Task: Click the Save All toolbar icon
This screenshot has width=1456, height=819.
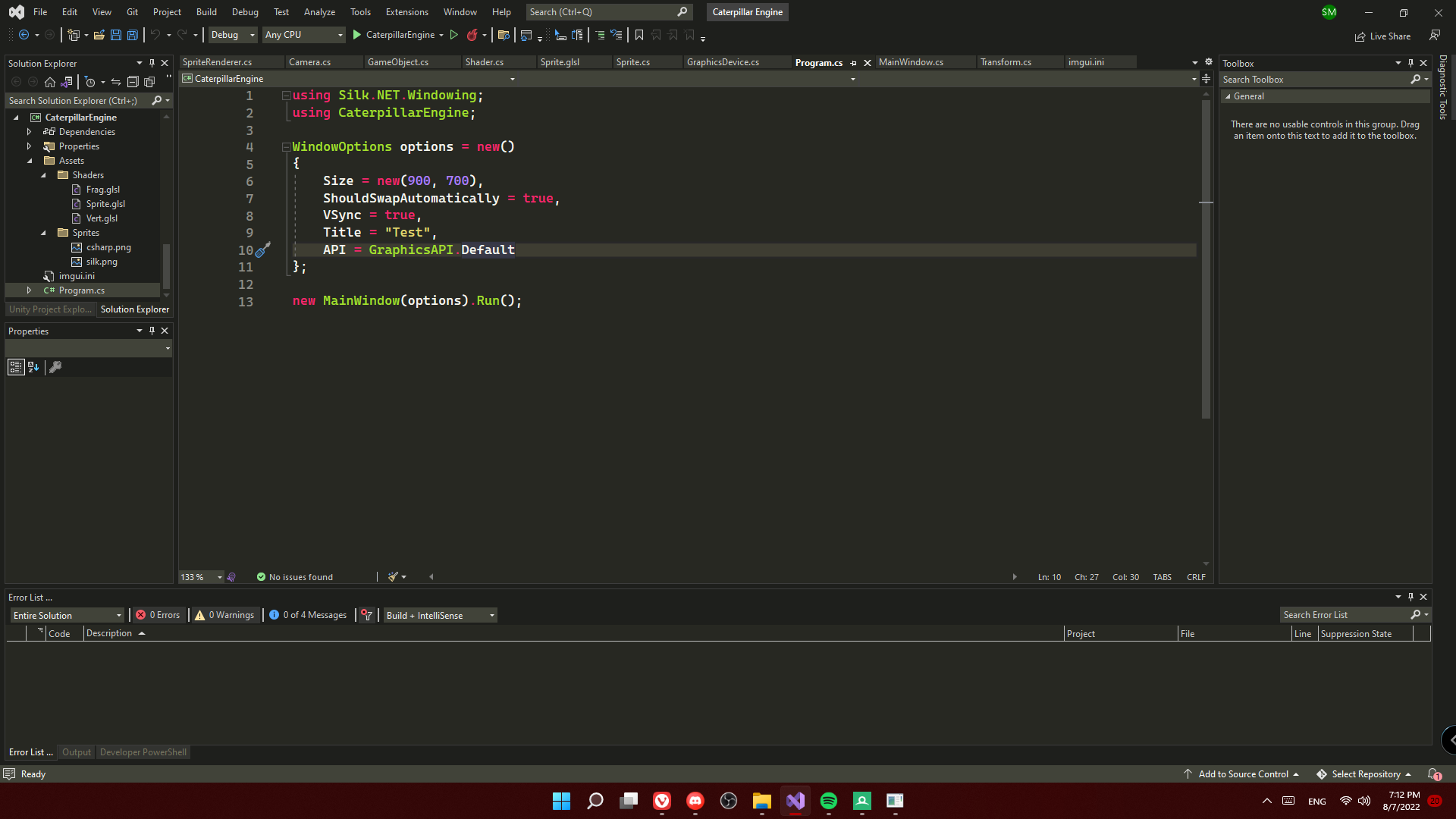Action: tap(133, 35)
